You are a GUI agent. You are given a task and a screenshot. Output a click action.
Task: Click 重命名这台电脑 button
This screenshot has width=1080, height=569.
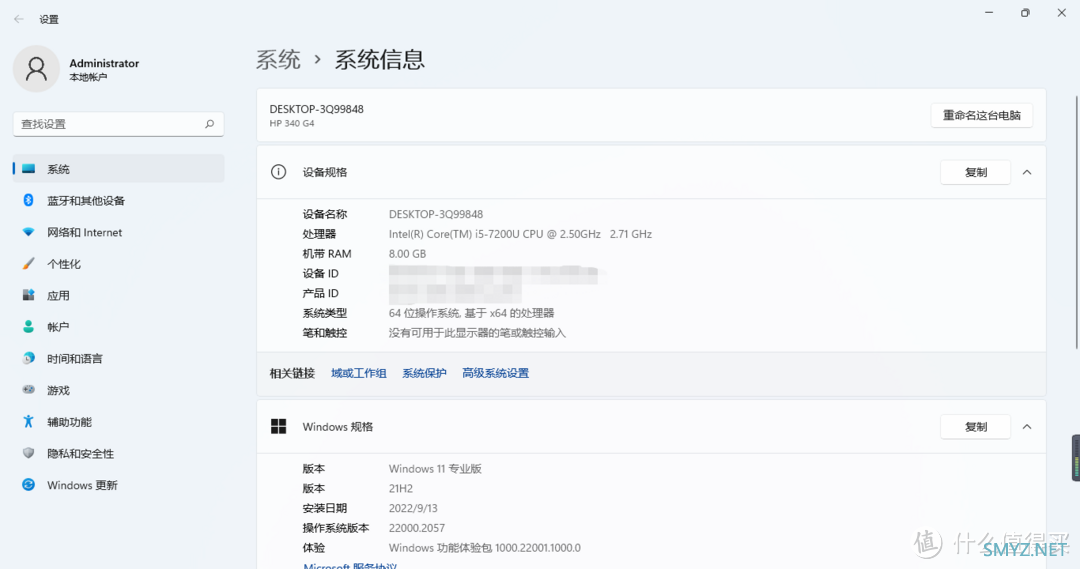982,115
